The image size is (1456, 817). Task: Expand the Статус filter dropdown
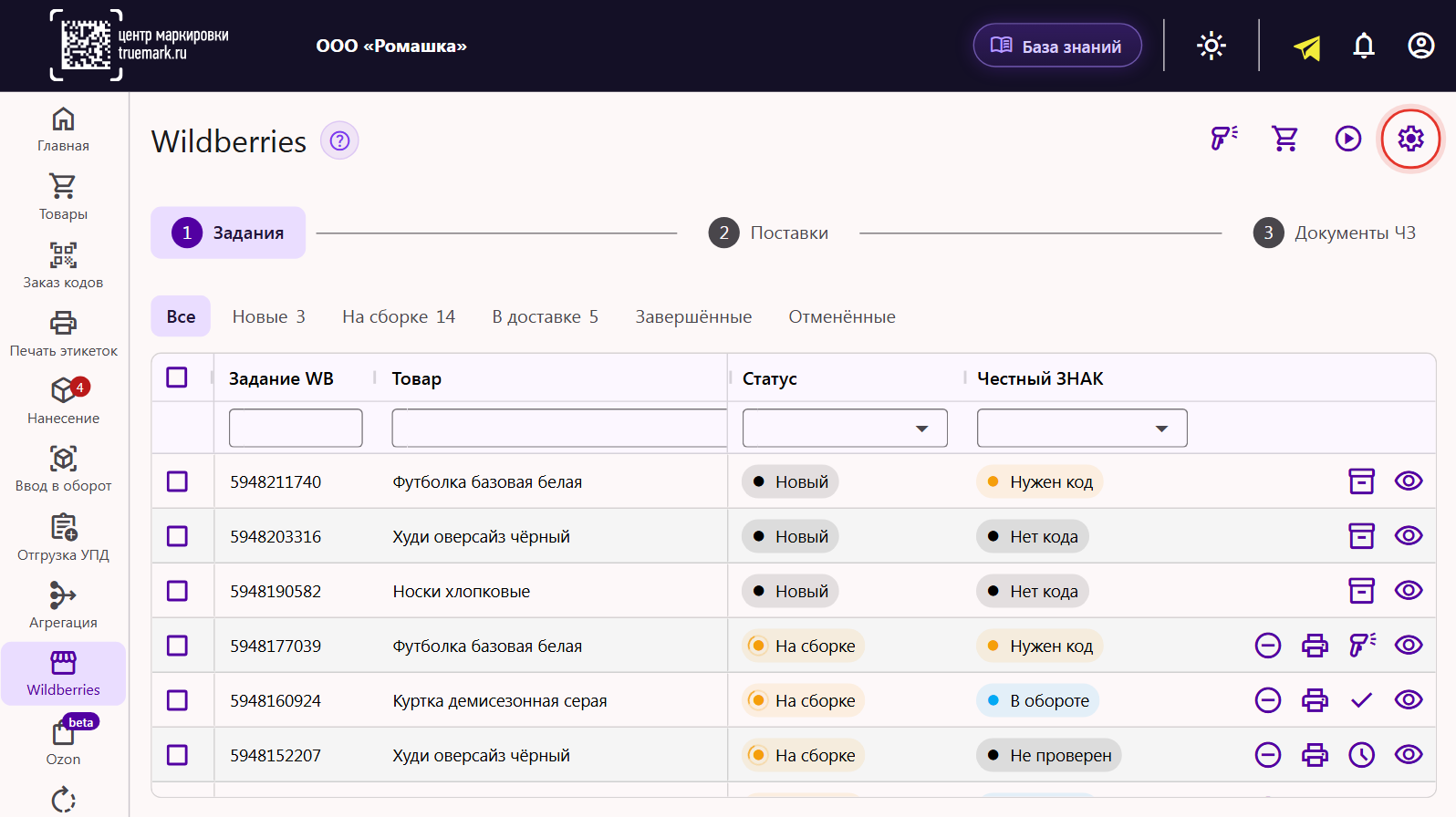pyautogui.click(x=845, y=429)
